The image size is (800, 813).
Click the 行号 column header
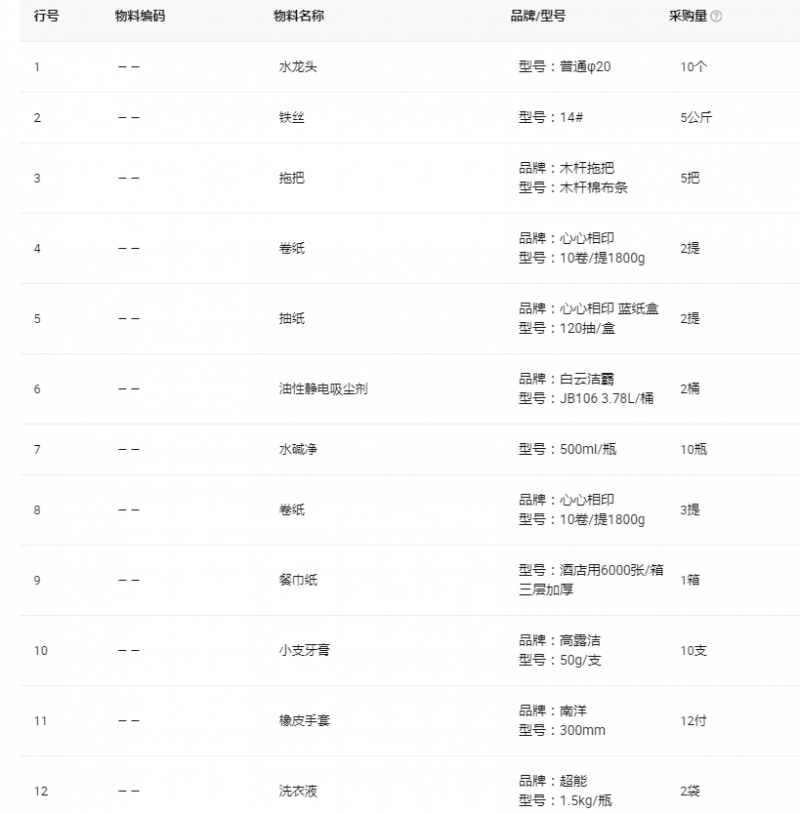click(x=47, y=16)
